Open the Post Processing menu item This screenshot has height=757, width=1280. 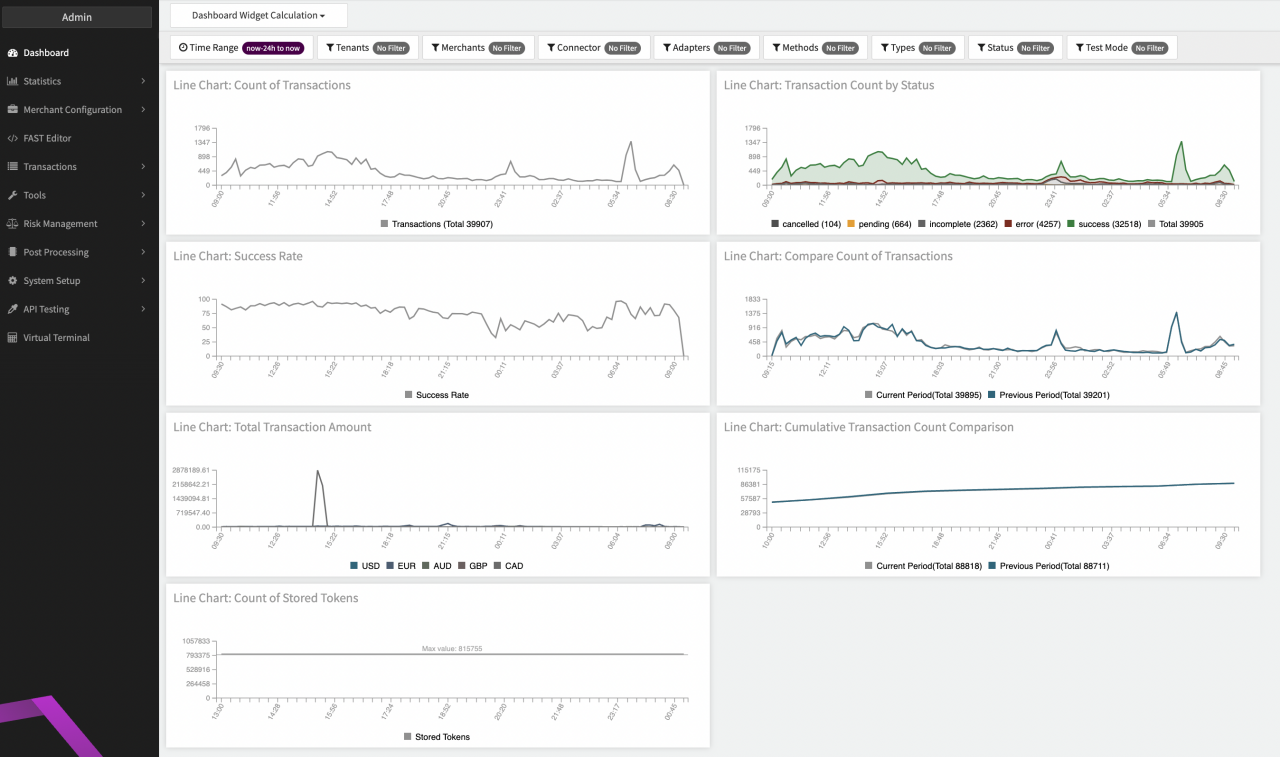pos(56,252)
